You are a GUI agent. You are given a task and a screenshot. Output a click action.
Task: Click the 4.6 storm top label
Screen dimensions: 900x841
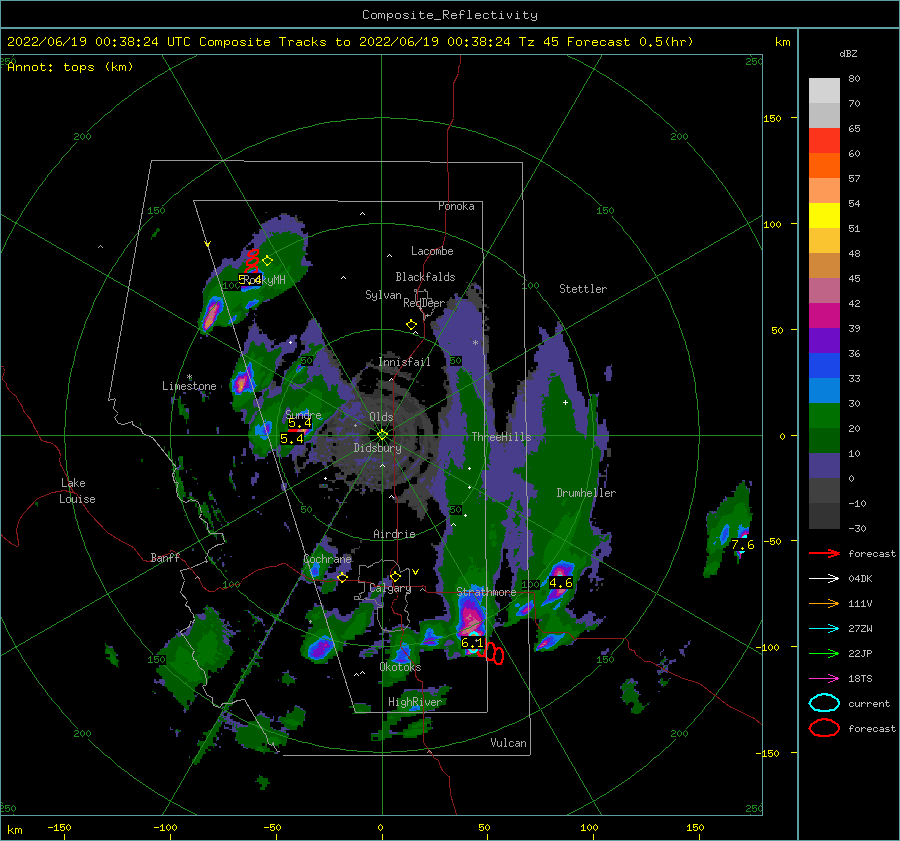coord(561,583)
